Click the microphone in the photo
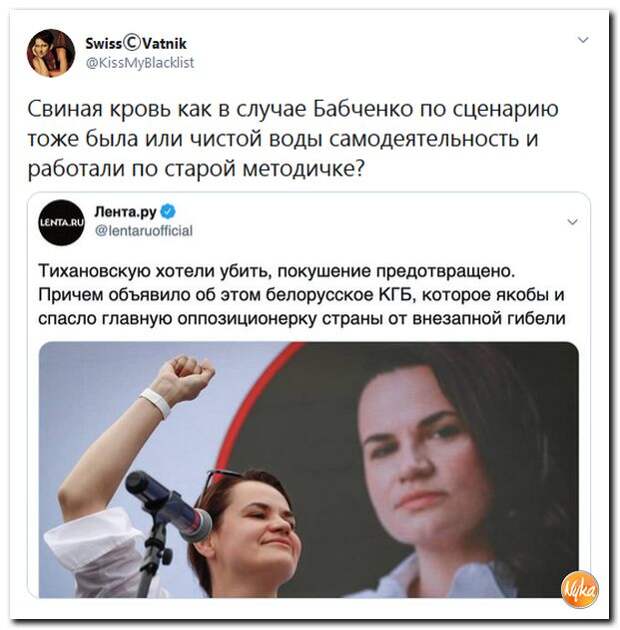This screenshot has height=630, width=620. click(x=168, y=505)
